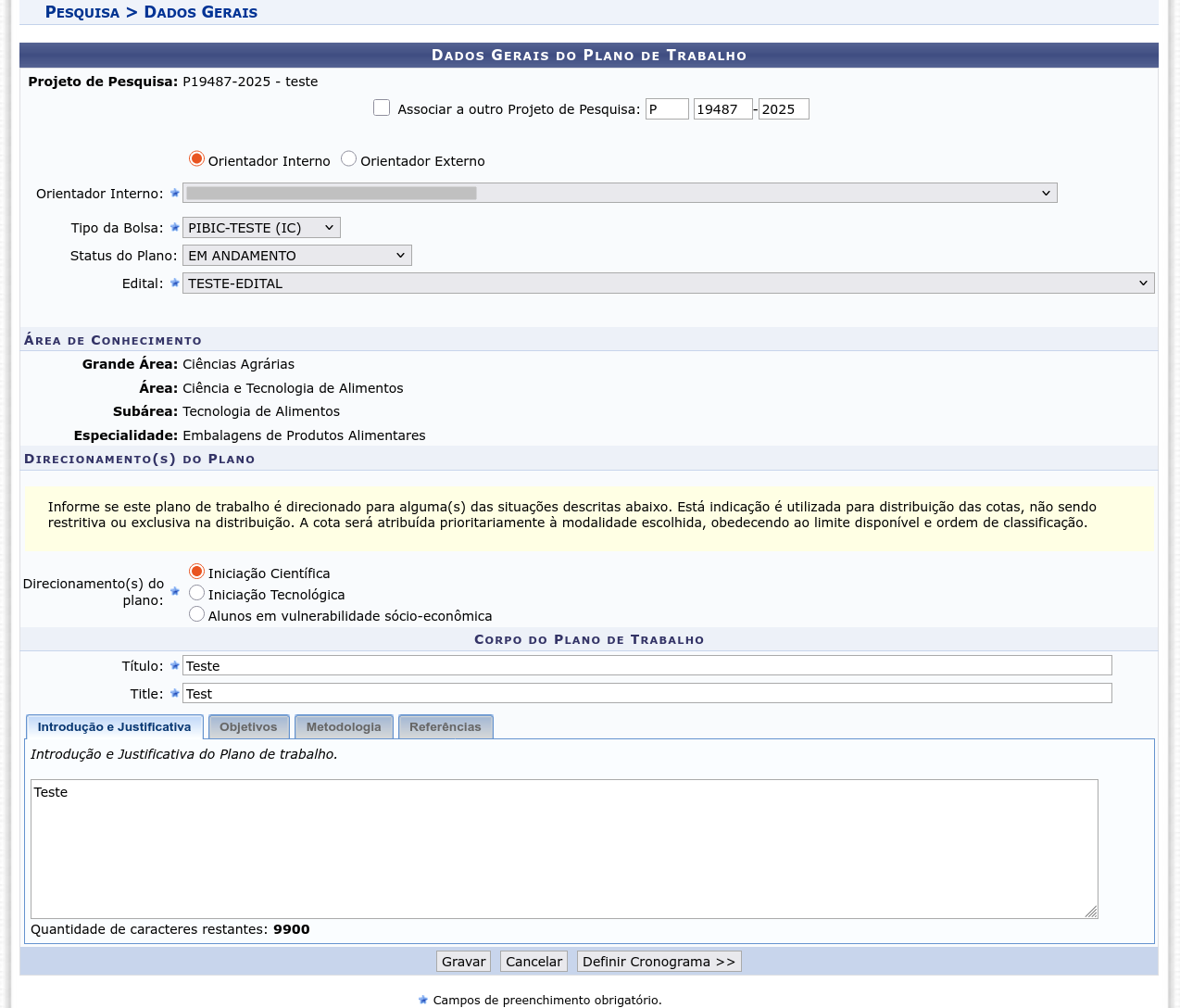Expand the Tipo da Bolsa dropdown
The width and height of the screenshot is (1180, 1008).
(x=261, y=228)
